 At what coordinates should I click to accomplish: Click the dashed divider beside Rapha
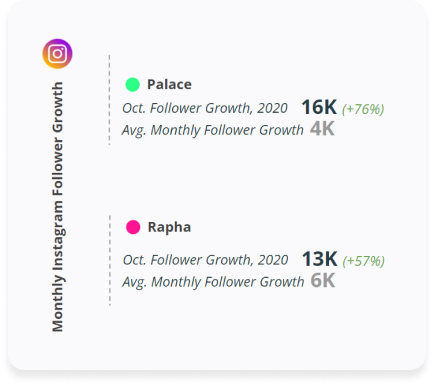coord(110,260)
